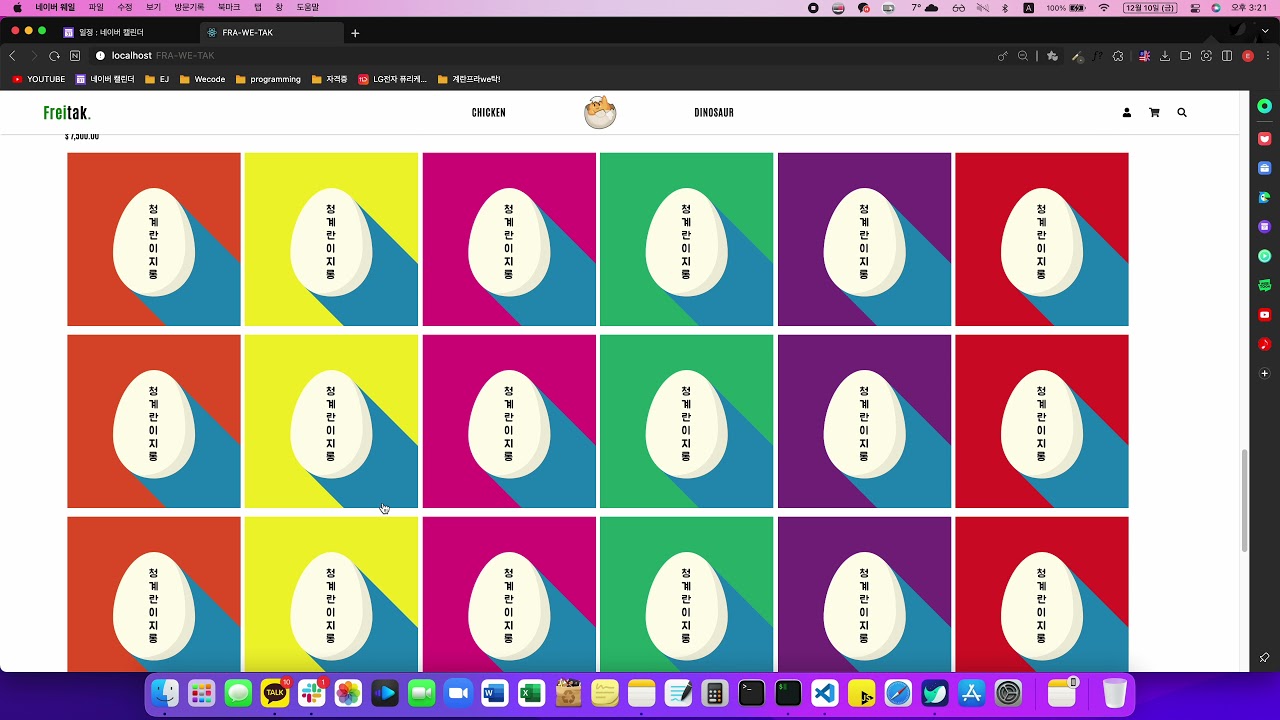Screen dimensions: 1280x720
Task: Click the search magnifier icon in site header
Action: pos(1182,113)
